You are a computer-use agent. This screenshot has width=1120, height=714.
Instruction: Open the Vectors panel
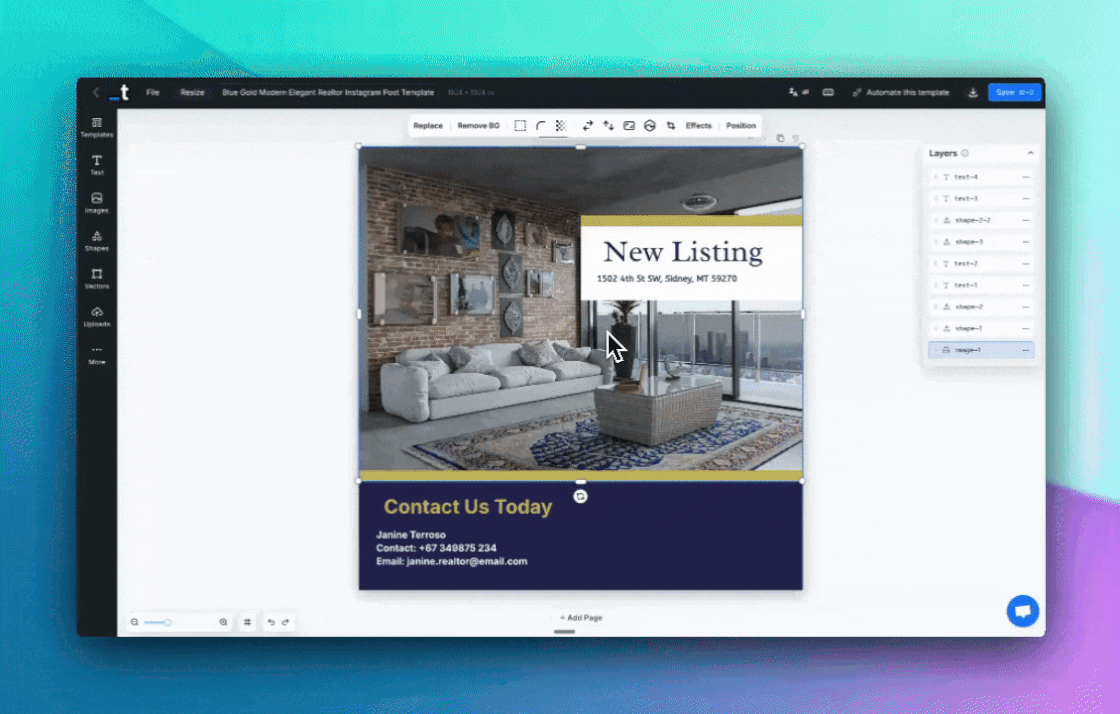[x=97, y=277]
